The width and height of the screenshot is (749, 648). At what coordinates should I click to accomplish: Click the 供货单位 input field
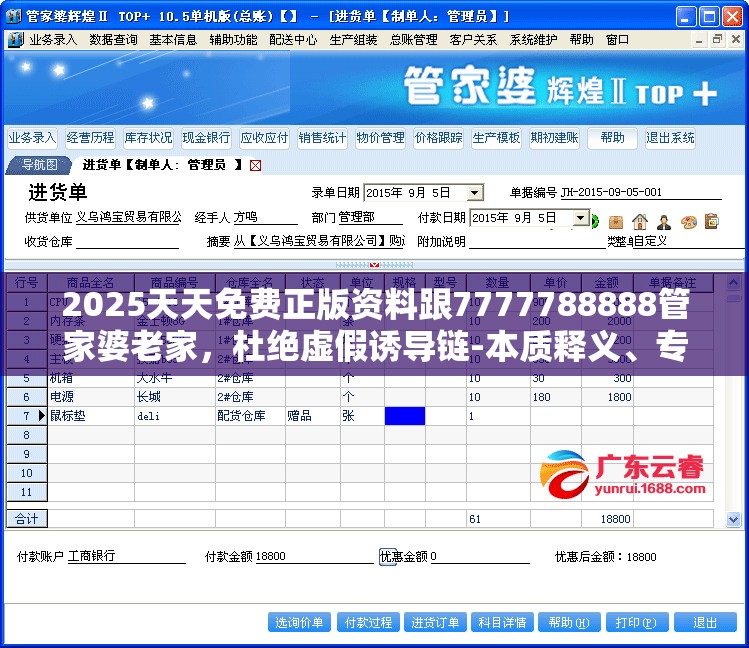(129, 218)
